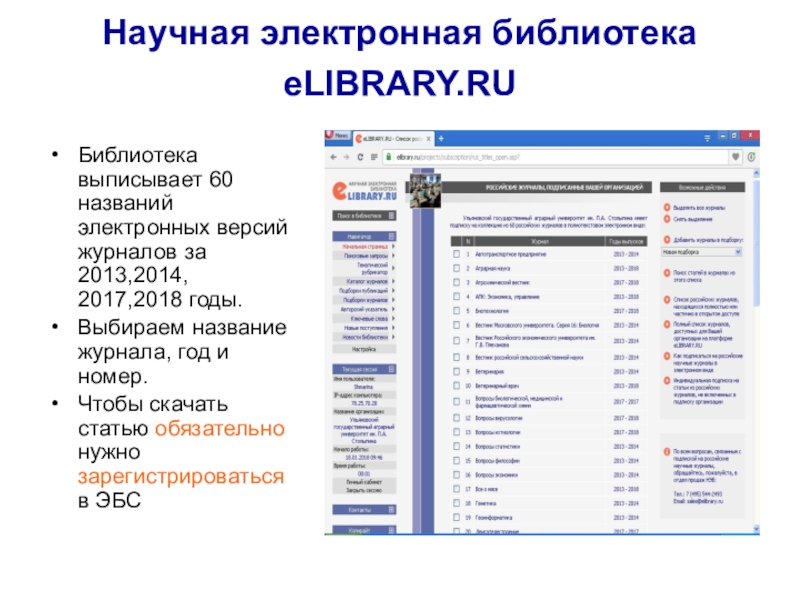The height and width of the screenshot is (600, 800).
Task: Expand arrow next to 'Поисковые запросы'
Action: [393, 256]
